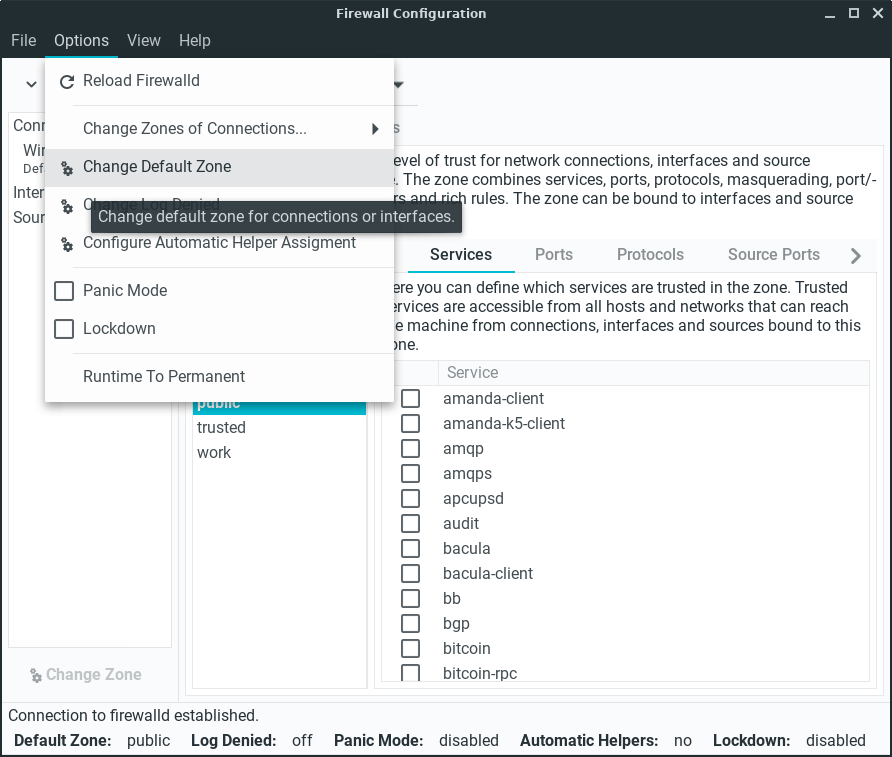892x757 pixels.
Task: Tick the bitcoin service checkbox
Action: 410,649
